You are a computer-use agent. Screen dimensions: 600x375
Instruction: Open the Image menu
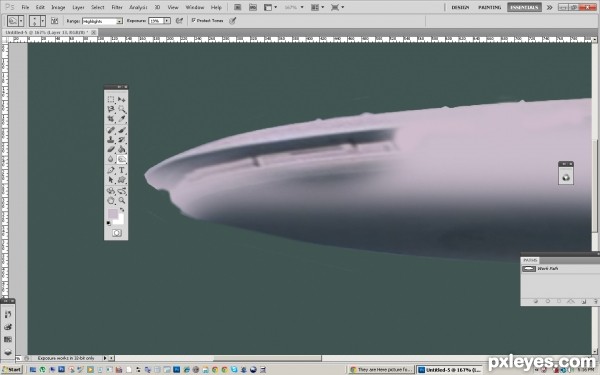click(58, 7)
